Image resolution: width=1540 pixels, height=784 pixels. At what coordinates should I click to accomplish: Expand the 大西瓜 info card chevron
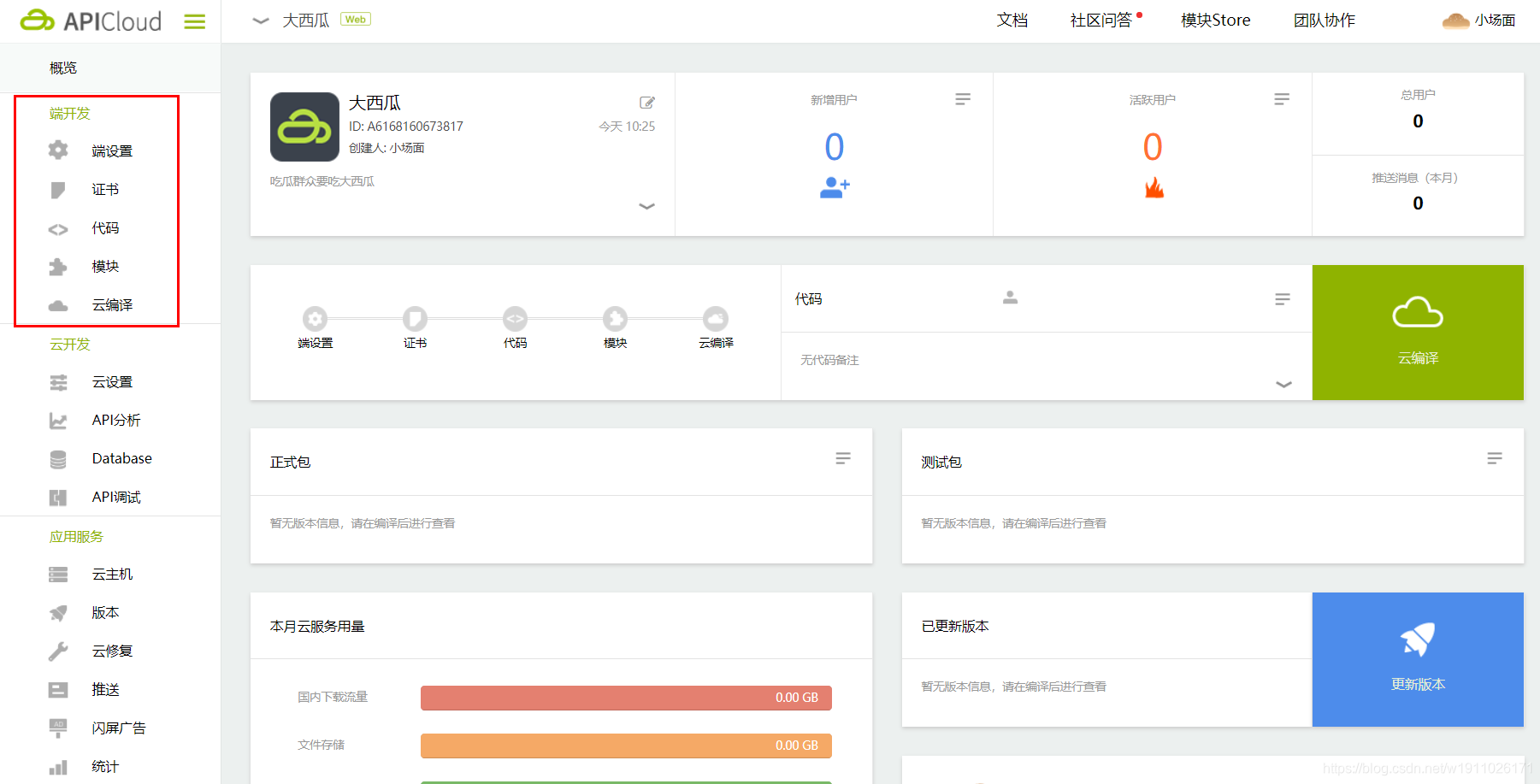click(x=646, y=206)
